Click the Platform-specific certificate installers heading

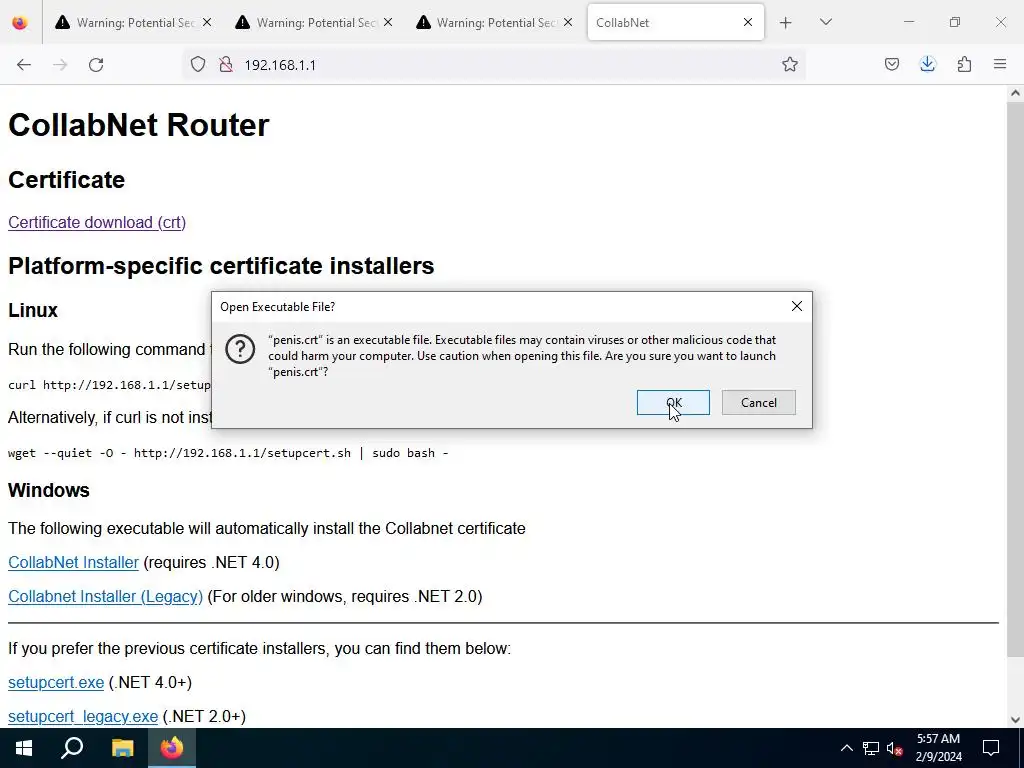coord(221,266)
